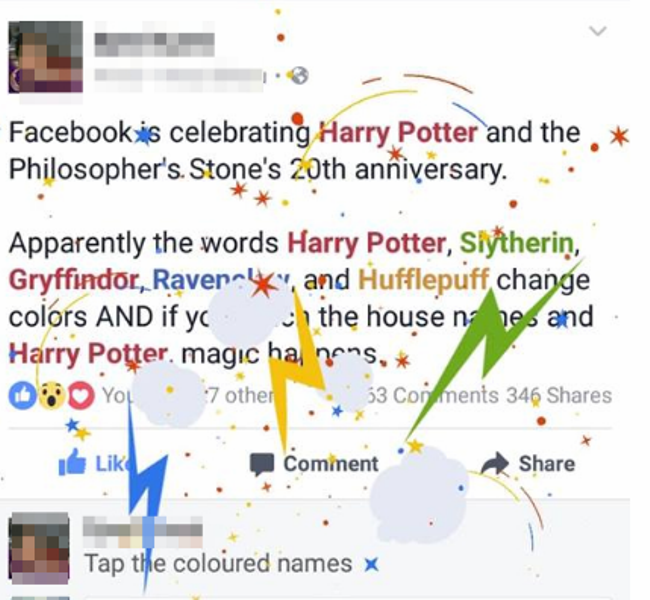Tap the yellow Hufflepuff word

(423, 280)
